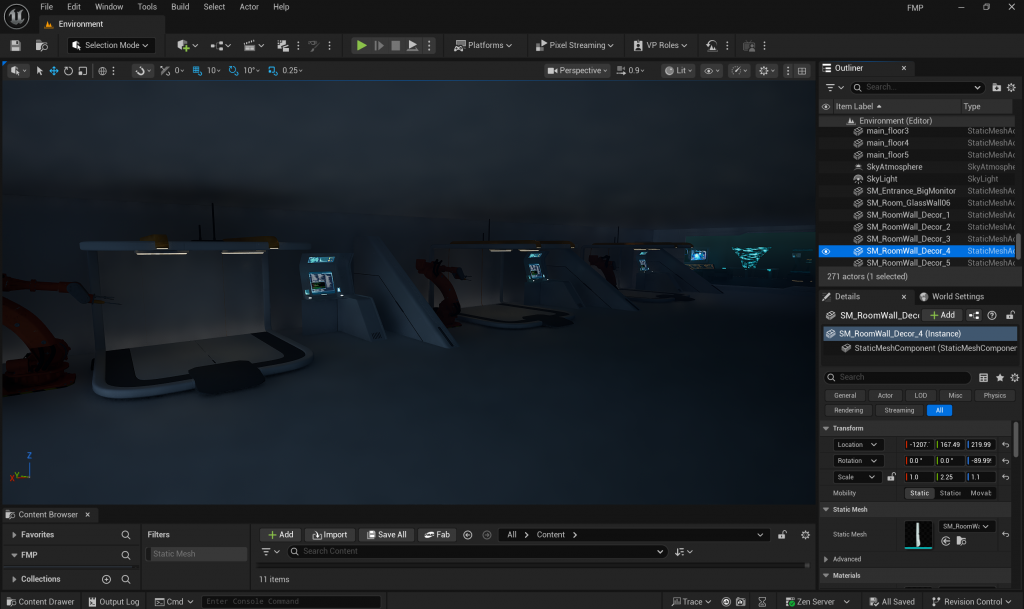Open the Build menu

[180, 7]
